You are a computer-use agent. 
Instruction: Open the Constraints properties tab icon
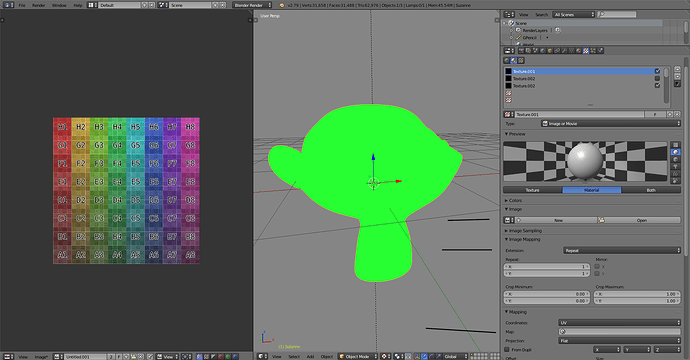click(557, 51)
